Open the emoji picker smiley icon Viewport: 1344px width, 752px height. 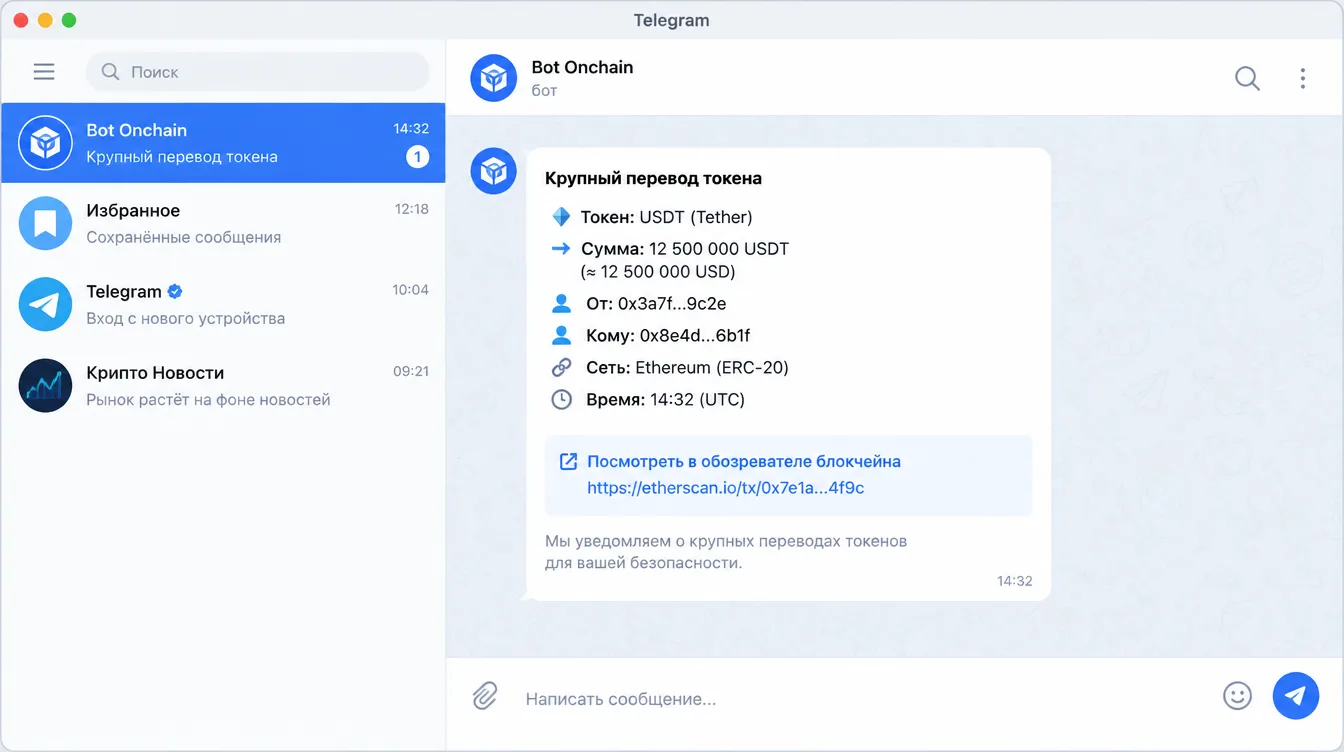tap(1237, 695)
